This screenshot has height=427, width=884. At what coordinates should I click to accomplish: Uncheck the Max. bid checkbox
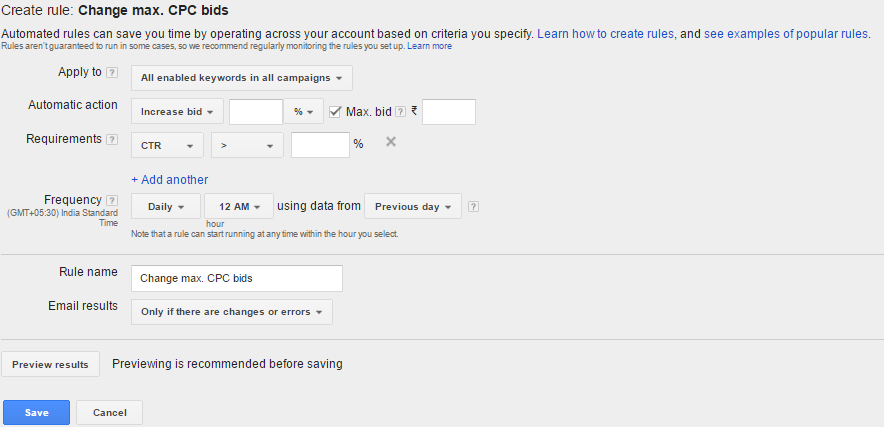coord(335,112)
